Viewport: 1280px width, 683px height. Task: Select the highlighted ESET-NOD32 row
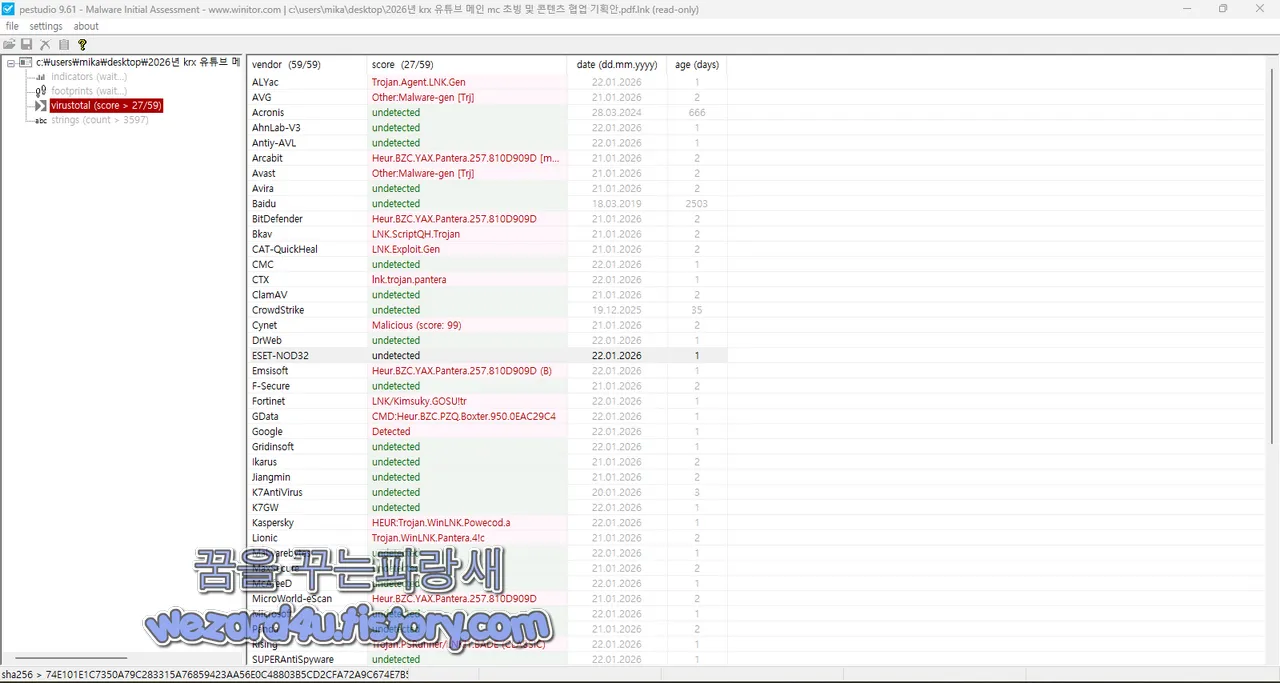click(487, 355)
